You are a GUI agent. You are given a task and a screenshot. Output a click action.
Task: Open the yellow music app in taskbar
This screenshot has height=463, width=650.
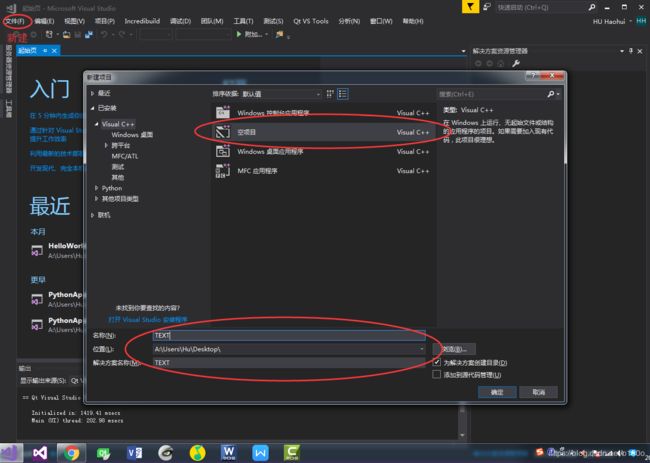click(197, 453)
